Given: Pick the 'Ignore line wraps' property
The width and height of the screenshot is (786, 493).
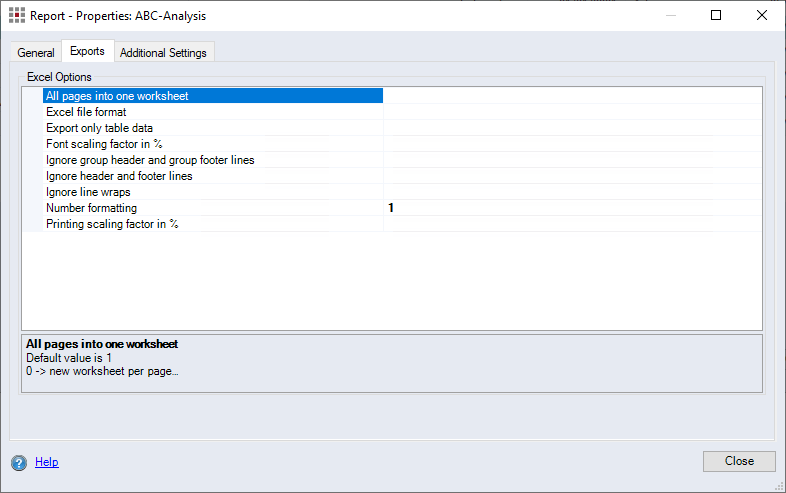Looking at the screenshot, I should pyautogui.click(x=88, y=192).
